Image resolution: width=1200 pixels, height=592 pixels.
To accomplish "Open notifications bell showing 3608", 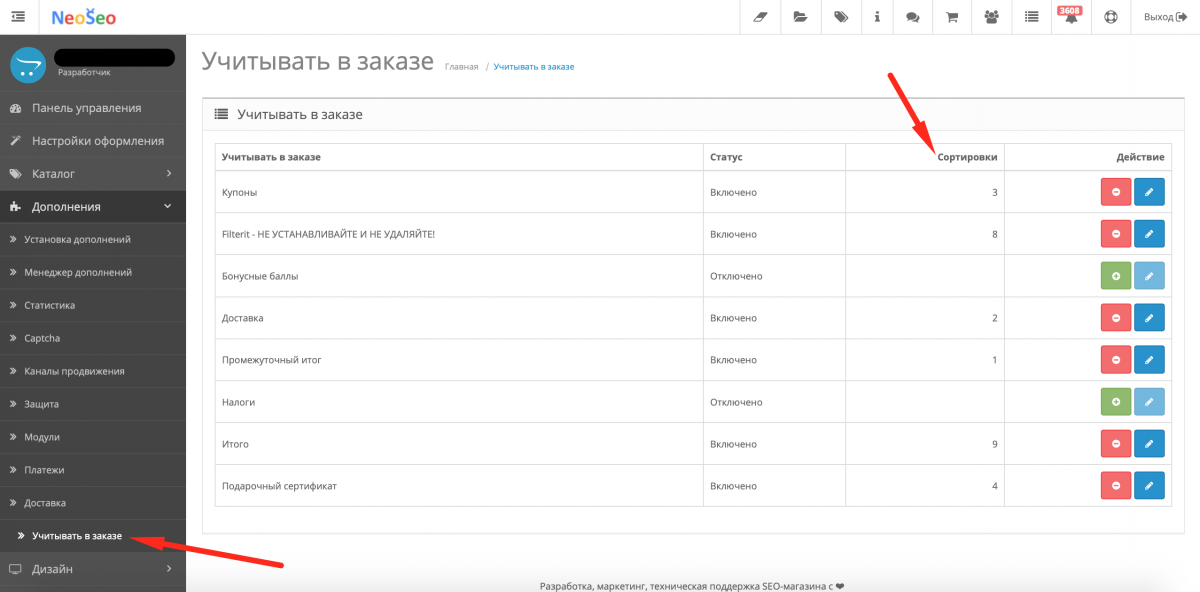I will pyautogui.click(x=1070, y=16).
